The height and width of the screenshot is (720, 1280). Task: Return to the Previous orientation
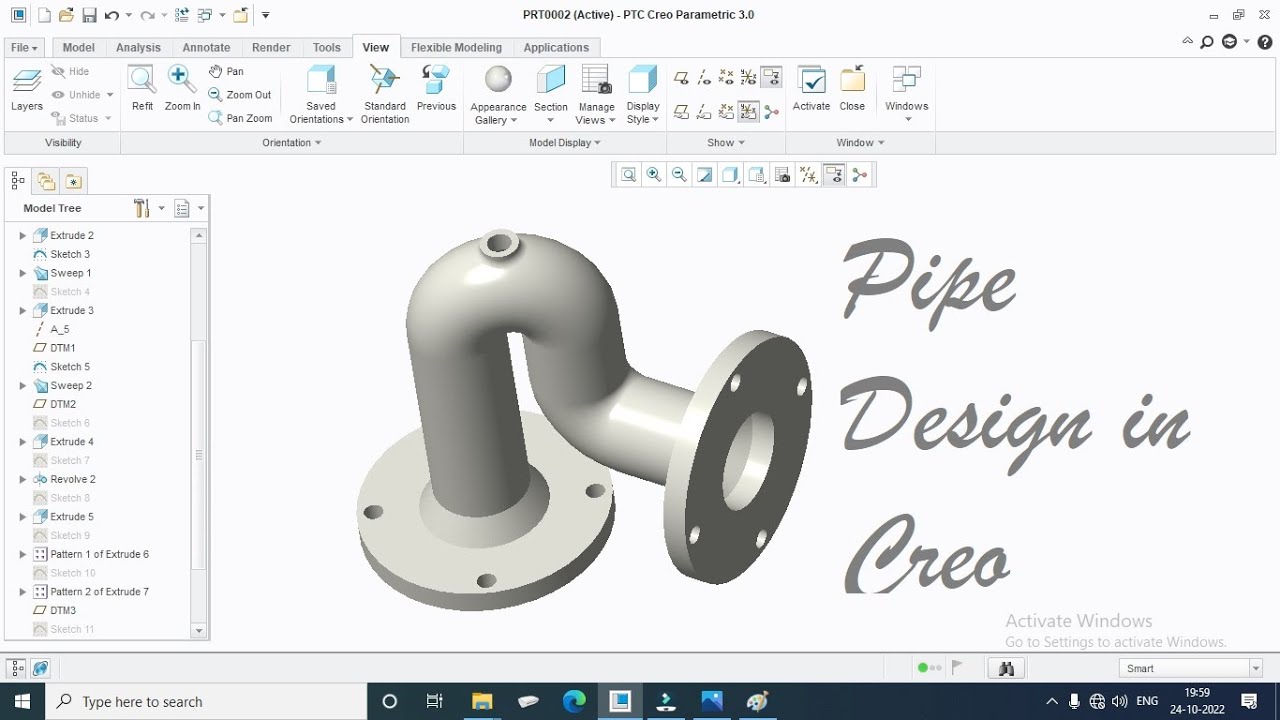click(x=436, y=89)
